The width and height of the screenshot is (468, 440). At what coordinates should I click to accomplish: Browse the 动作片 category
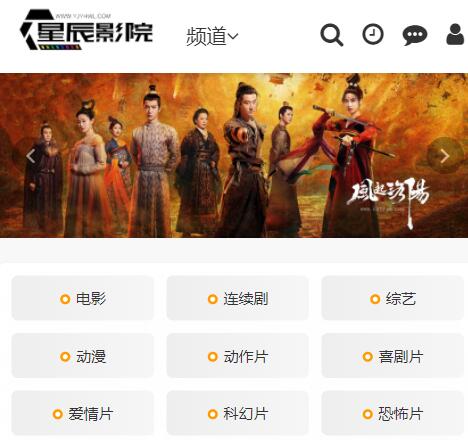pyautogui.click(x=238, y=356)
